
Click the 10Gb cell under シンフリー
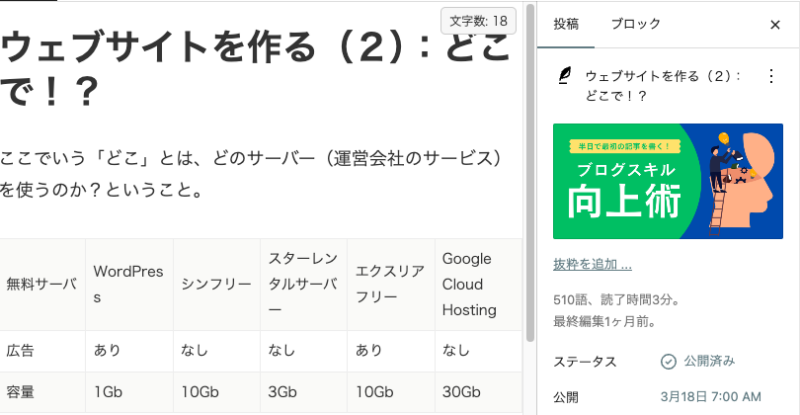point(216,392)
